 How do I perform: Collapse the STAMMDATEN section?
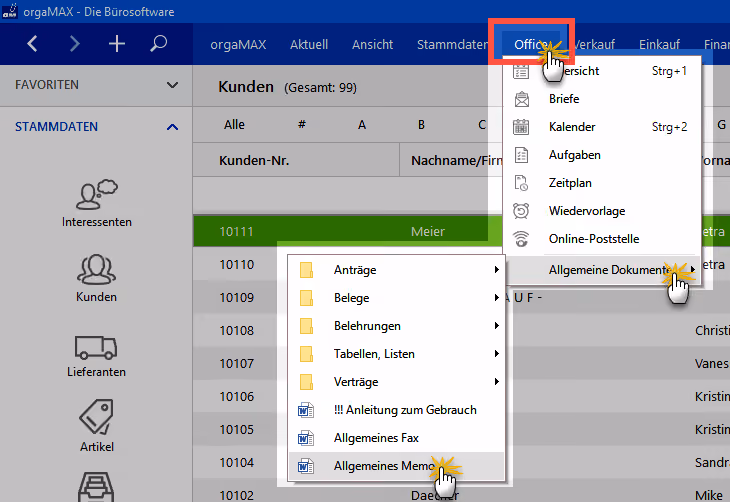172,127
